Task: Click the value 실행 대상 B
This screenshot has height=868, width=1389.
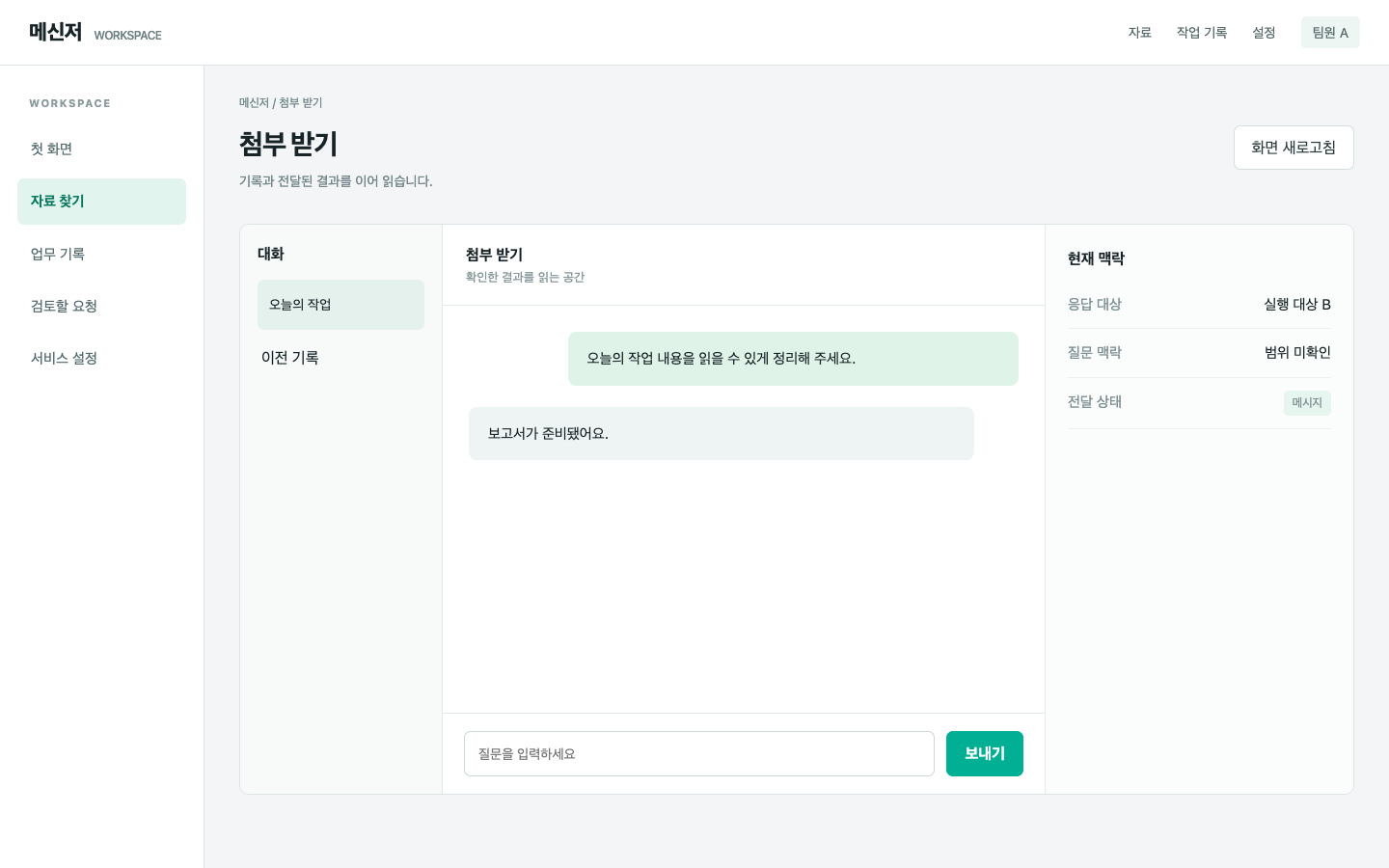Action: 1297,305
